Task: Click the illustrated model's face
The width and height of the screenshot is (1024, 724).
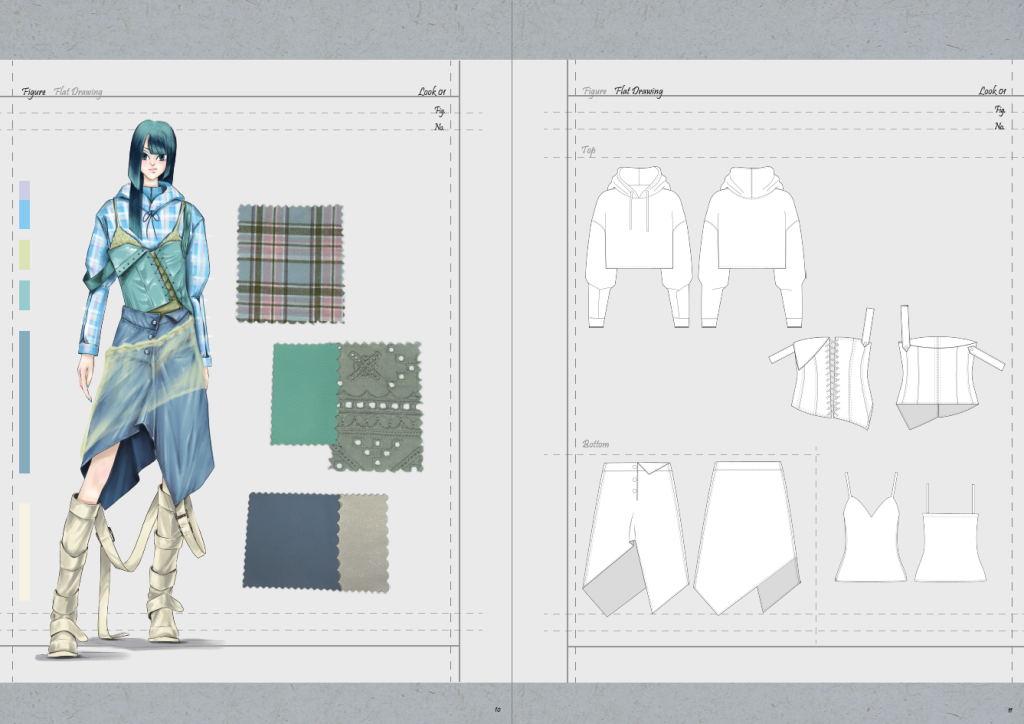Action: coord(151,158)
